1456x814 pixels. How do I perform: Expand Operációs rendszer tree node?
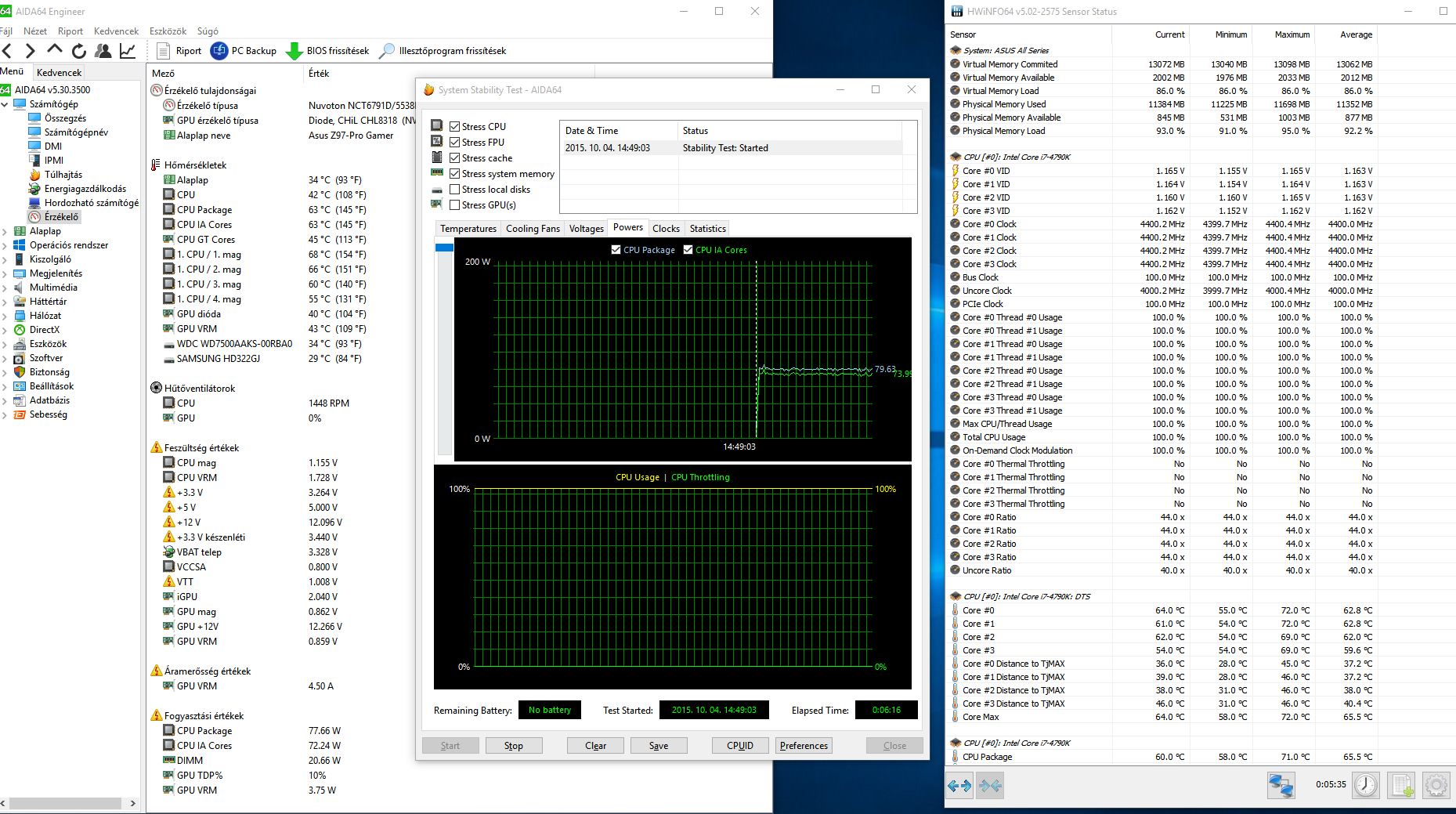(x=5, y=245)
